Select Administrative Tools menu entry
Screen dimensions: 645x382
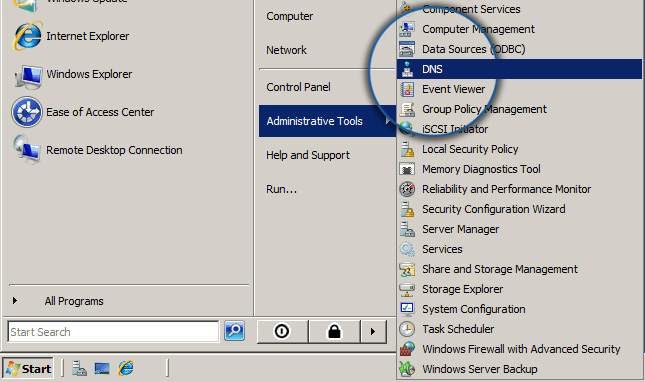click(327, 121)
